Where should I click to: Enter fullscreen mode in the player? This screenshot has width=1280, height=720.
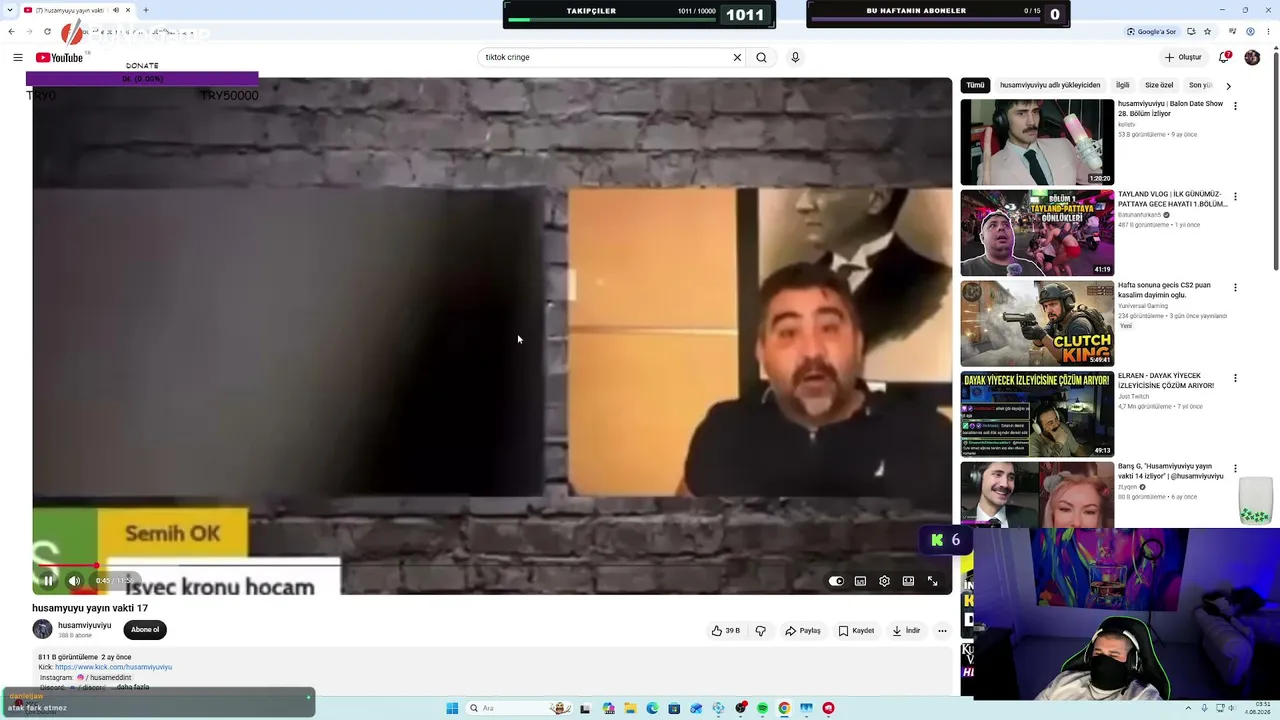pos(932,581)
